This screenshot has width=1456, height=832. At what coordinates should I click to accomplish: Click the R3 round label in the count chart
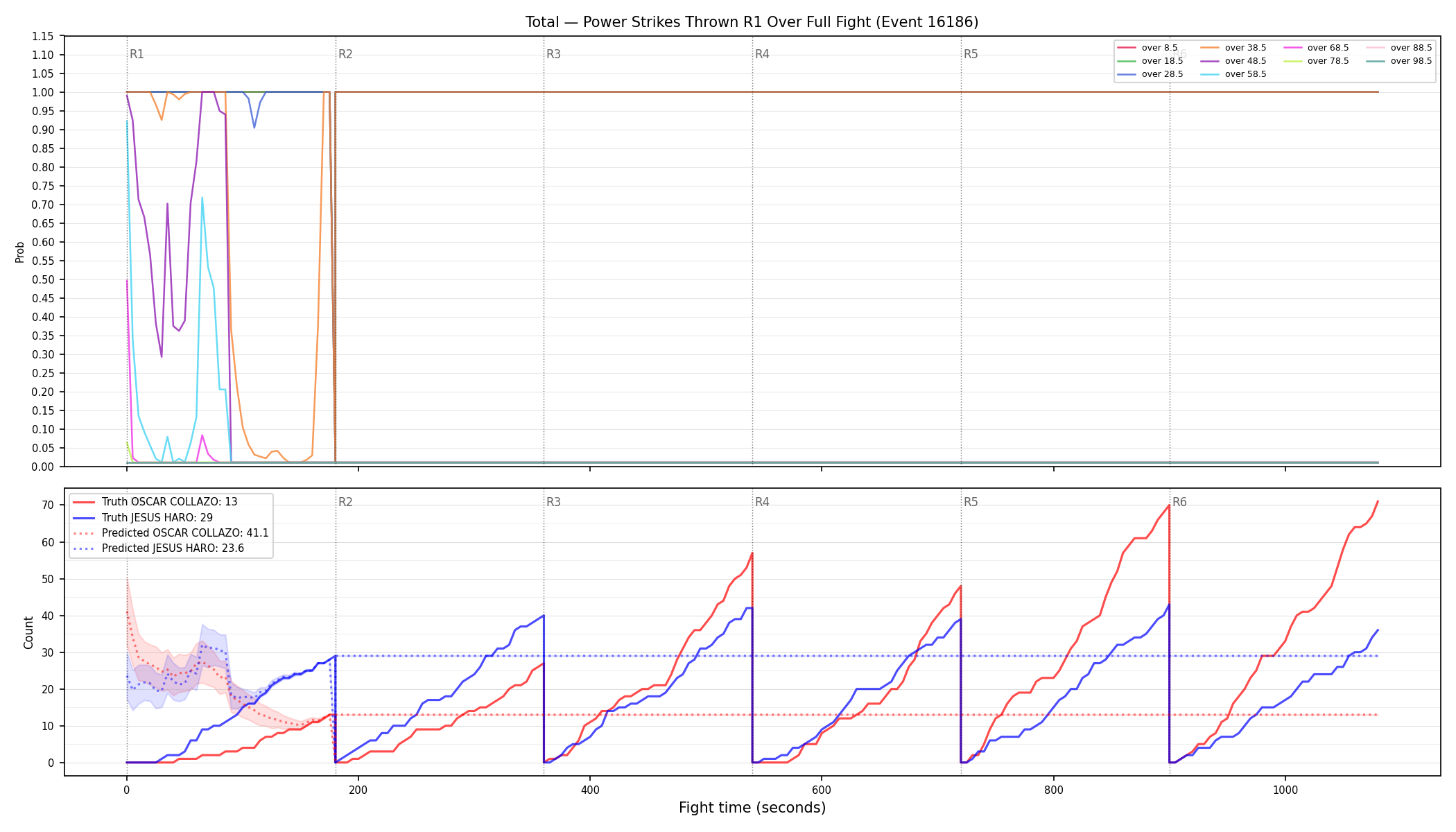pyautogui.click(x=553, y=502)
